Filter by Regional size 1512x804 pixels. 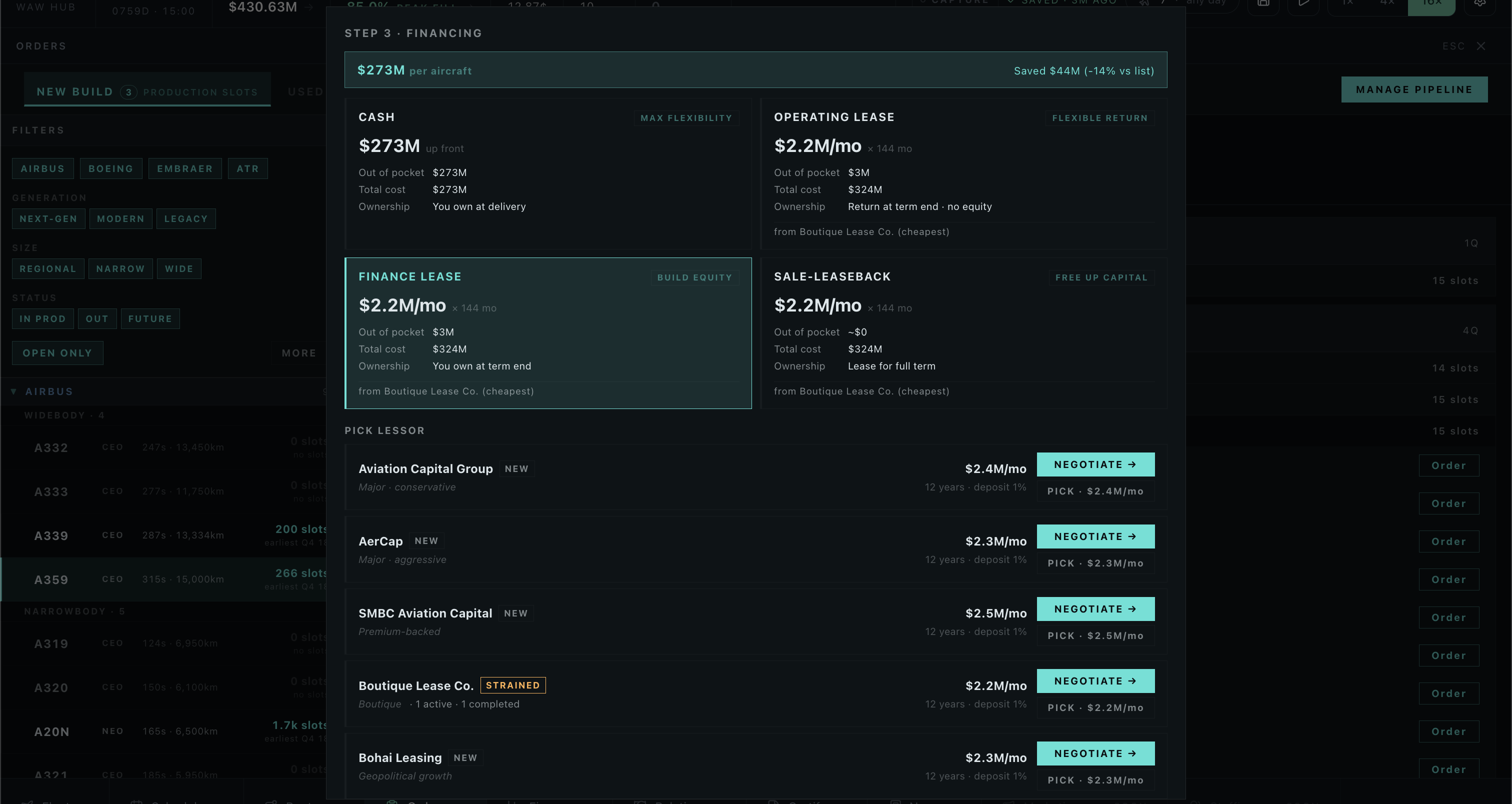tap(48, 269)
